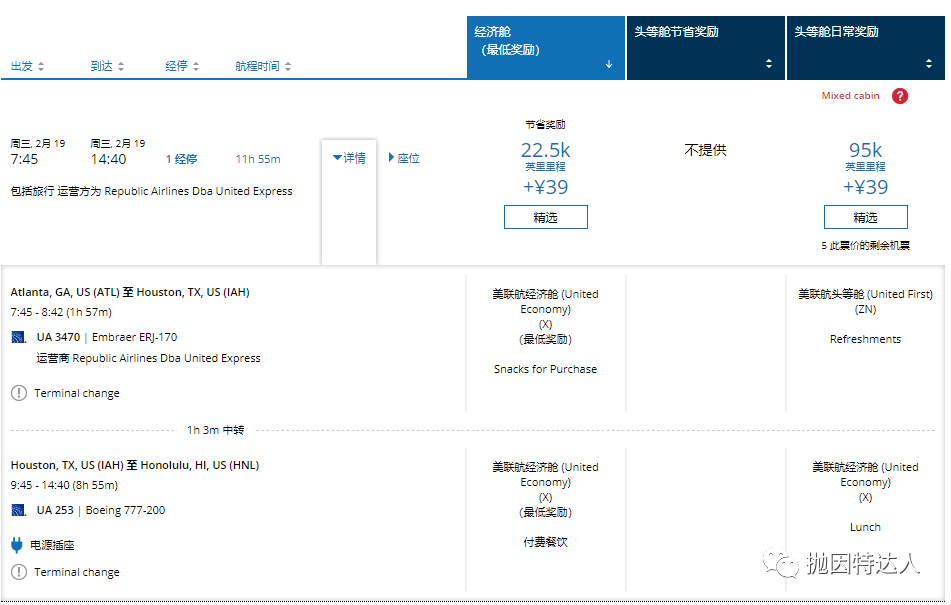Click the UA 253 flight number
The image size is (951, 605).
(55, 510)
